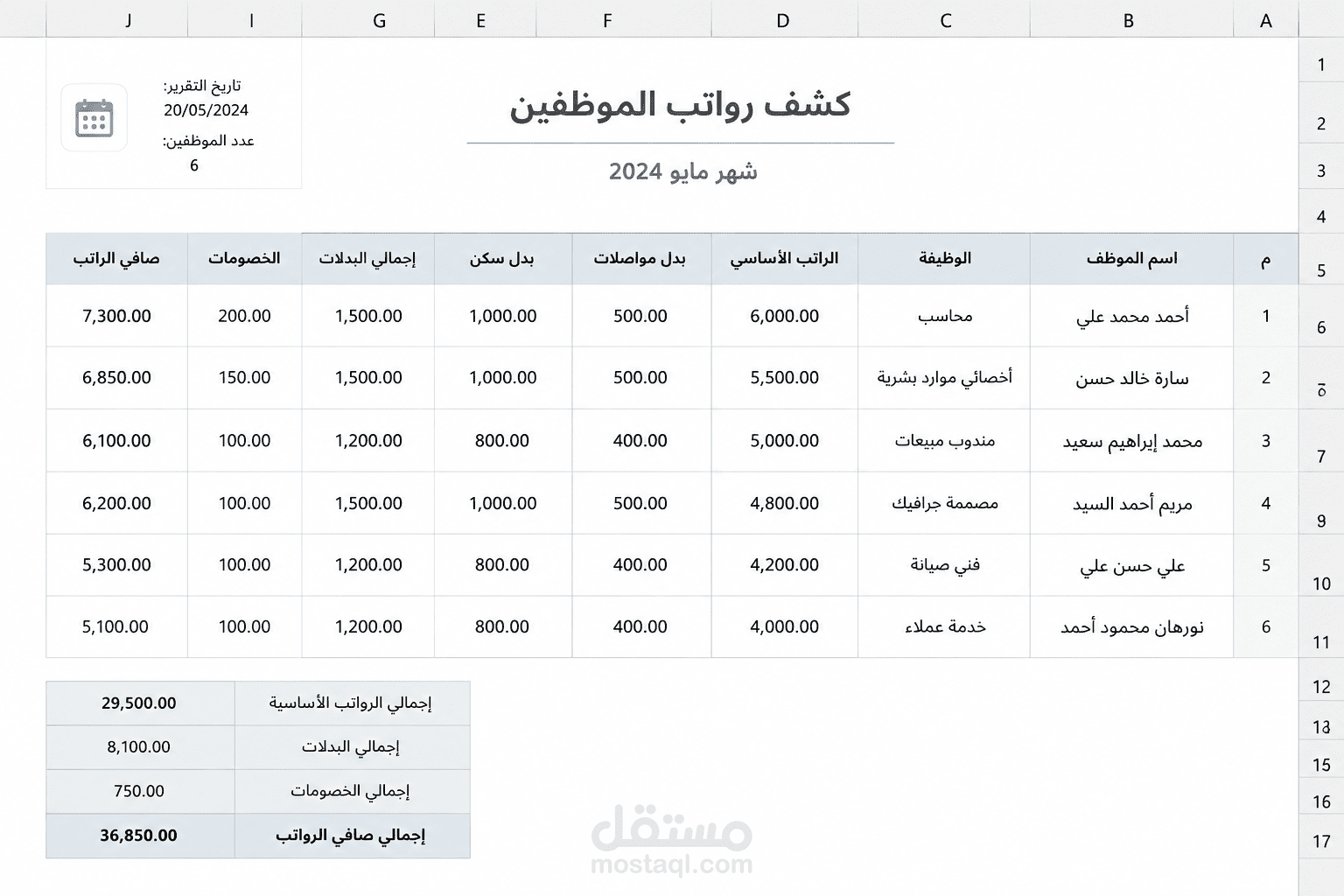Viewport: 1344px width, 896px height.
Task: Click summary label إجمالي الرواتب الأساسية
Action: 350,703
